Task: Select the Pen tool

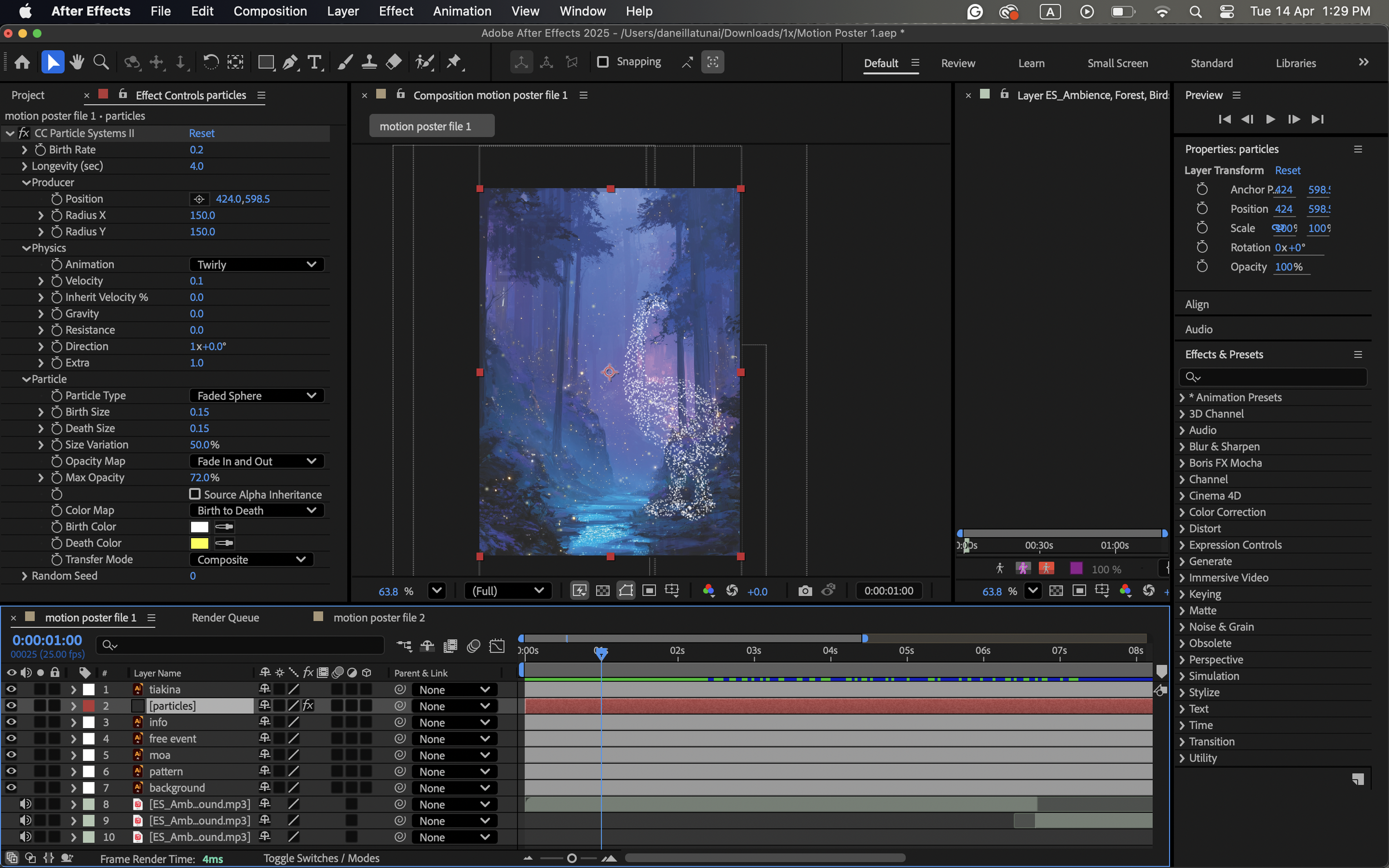Action: point(290,62)
